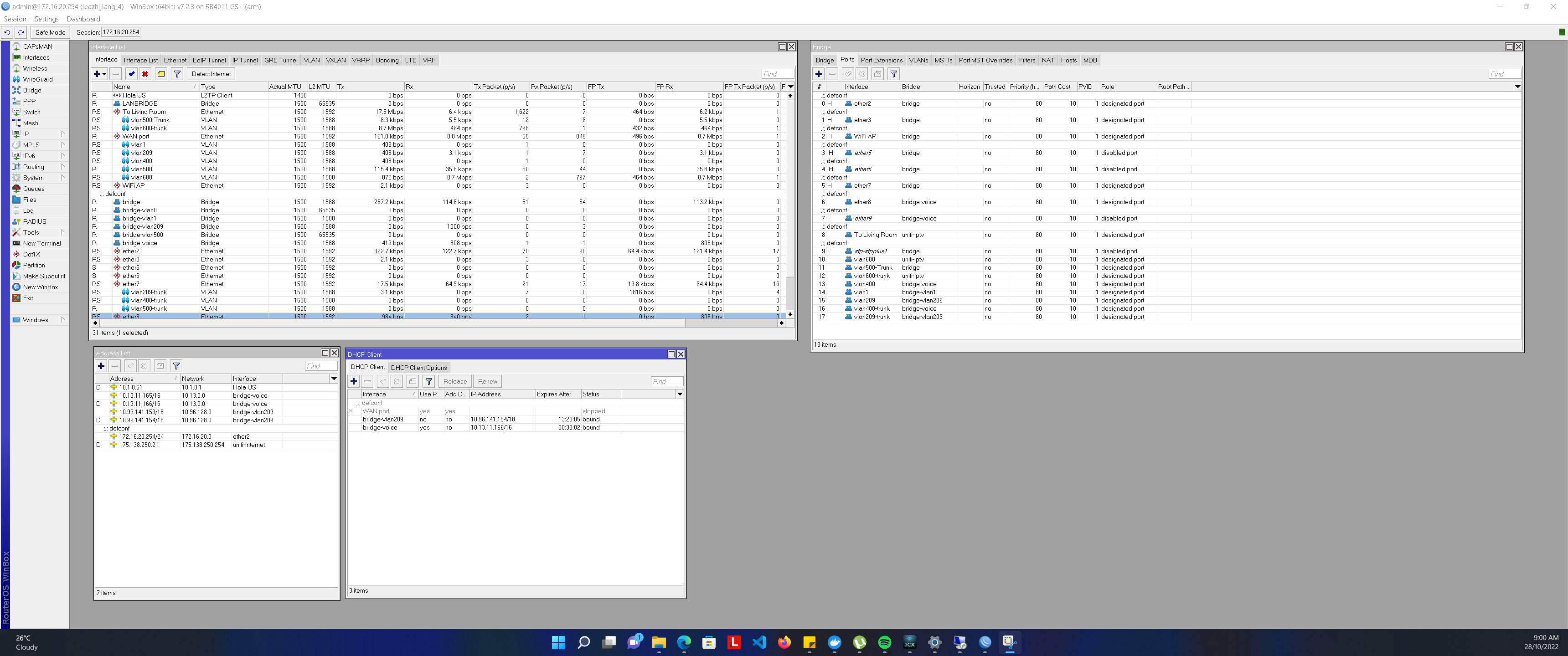Click the Redo arrow in the top toolbar
The image size is (1568, 656).
[x=21, y=32]
